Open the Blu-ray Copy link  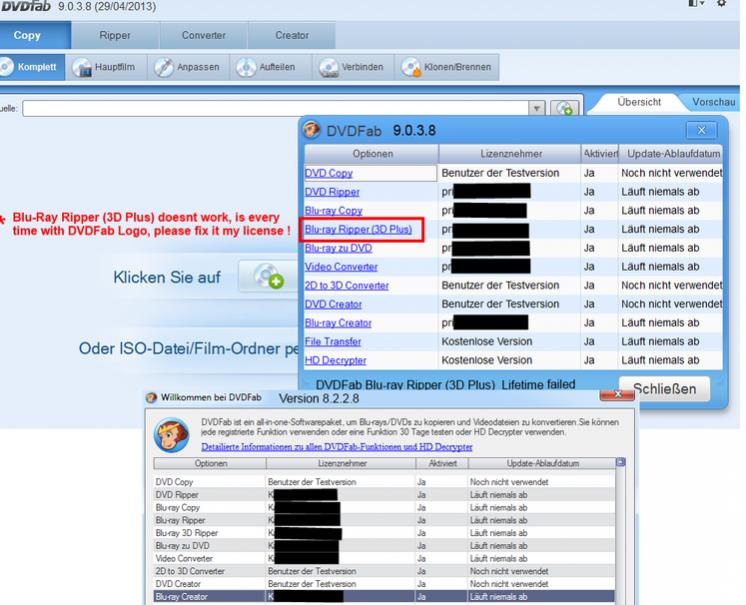tap(334, 210)
